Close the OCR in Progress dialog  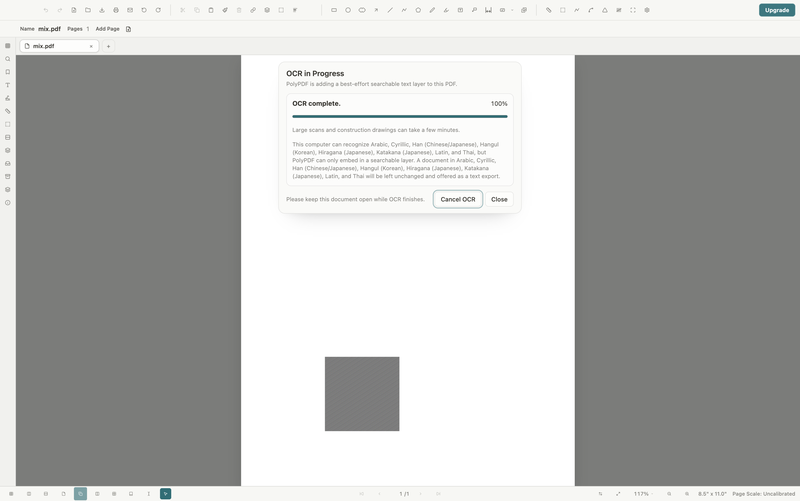tap(499, 199)
